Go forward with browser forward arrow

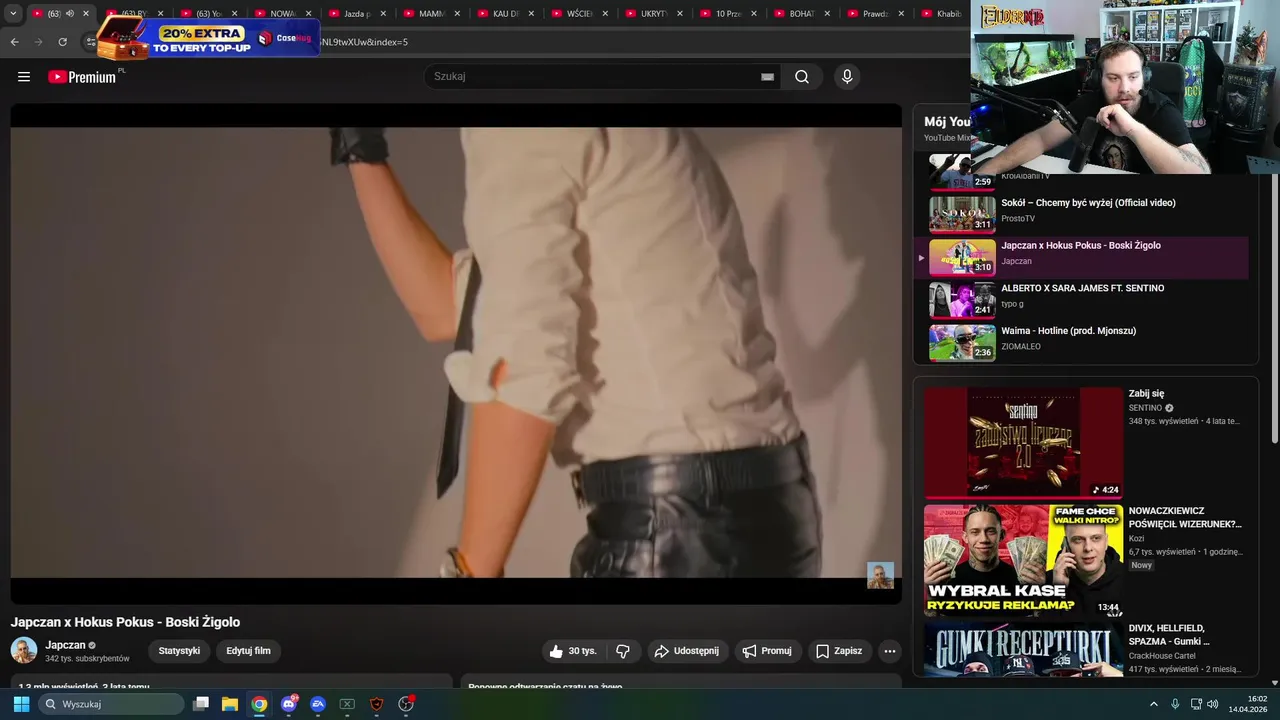point(38,42)
